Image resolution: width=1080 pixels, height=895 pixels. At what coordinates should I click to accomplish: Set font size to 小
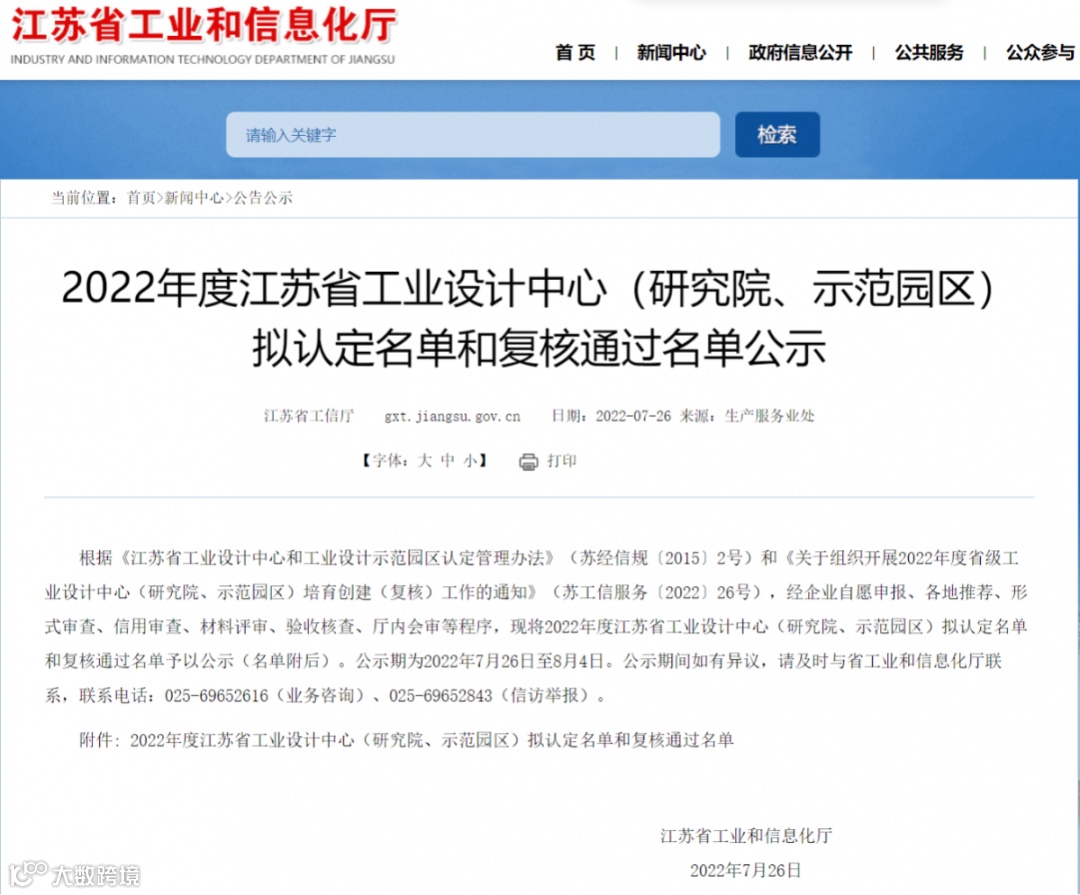[470, 461]
